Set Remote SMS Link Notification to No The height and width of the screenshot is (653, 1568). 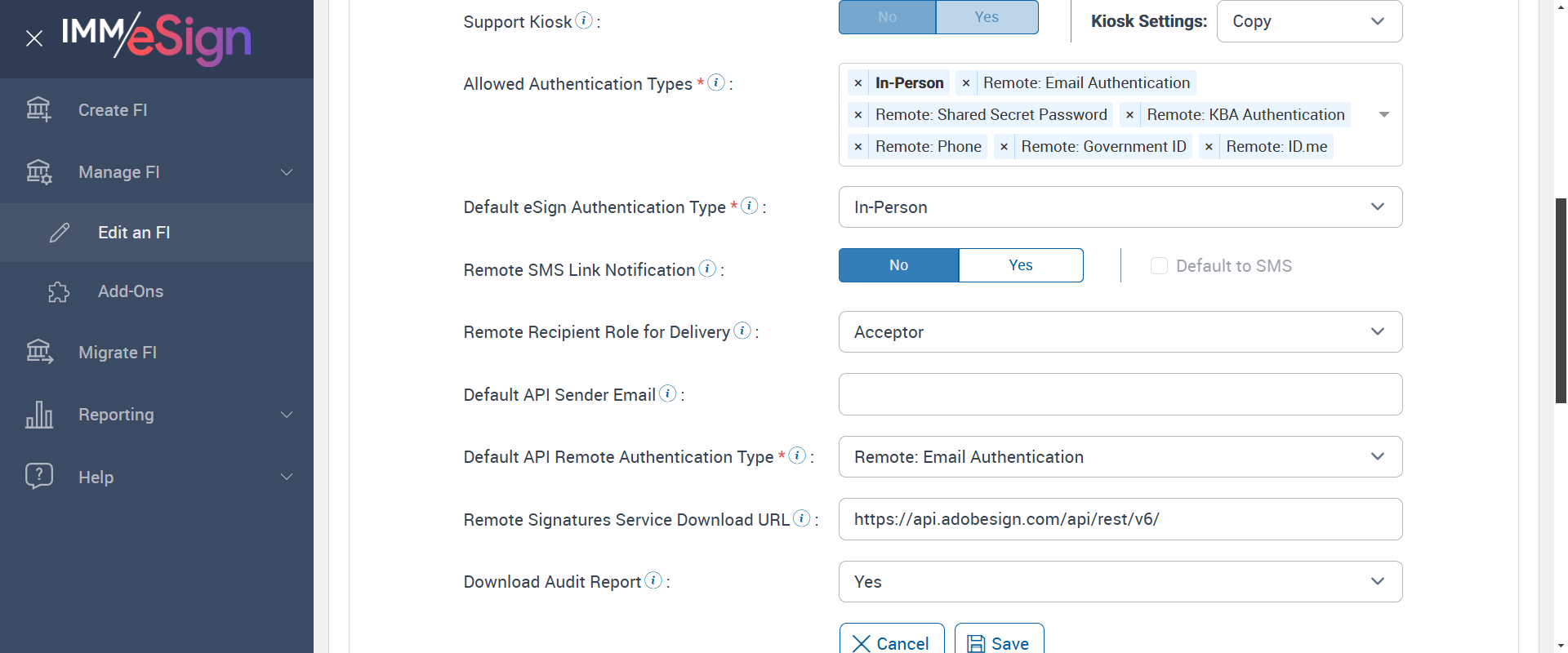tap(898, 265)
